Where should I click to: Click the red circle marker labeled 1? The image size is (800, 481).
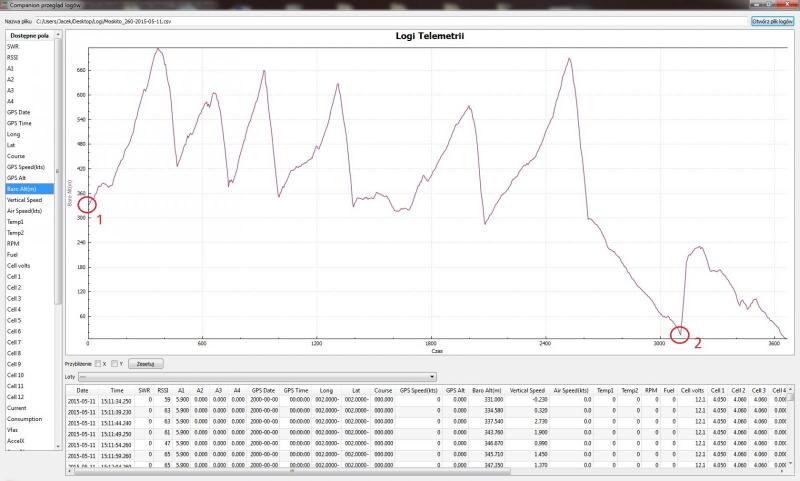point(86,204)
